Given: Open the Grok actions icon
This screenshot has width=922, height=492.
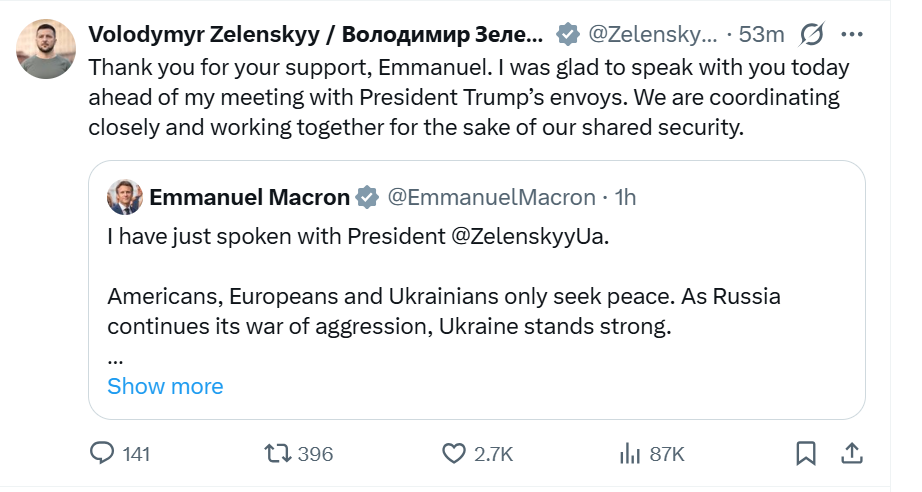Looking at the screenshot, I should click(x=811, y=35).
